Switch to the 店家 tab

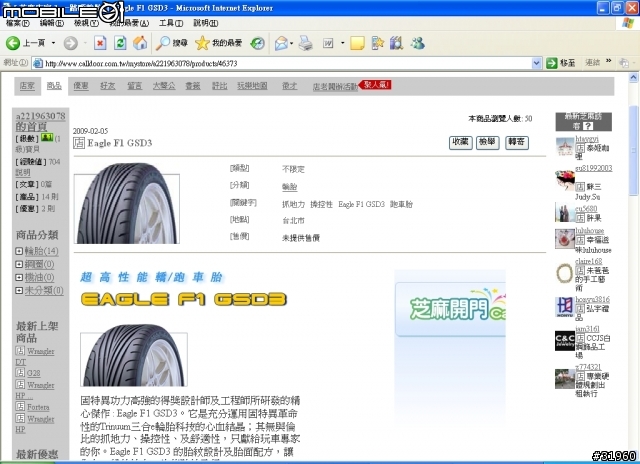[x=27, y=86]
